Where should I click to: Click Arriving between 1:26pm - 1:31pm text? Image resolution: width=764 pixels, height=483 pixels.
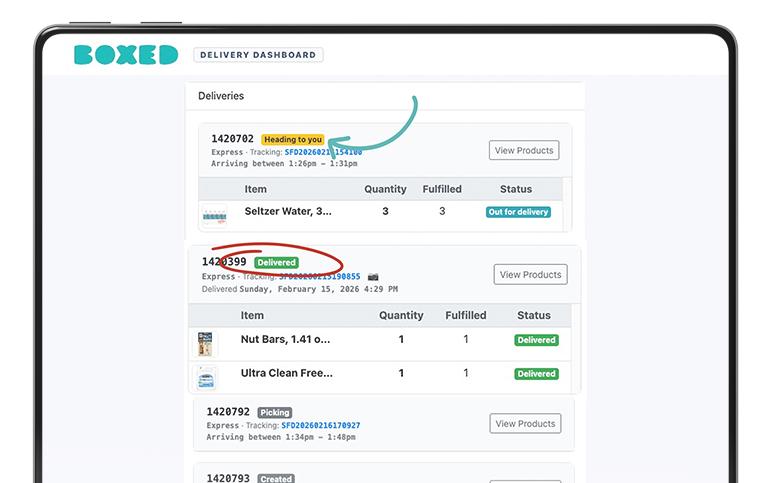click(x=284, y=164)
